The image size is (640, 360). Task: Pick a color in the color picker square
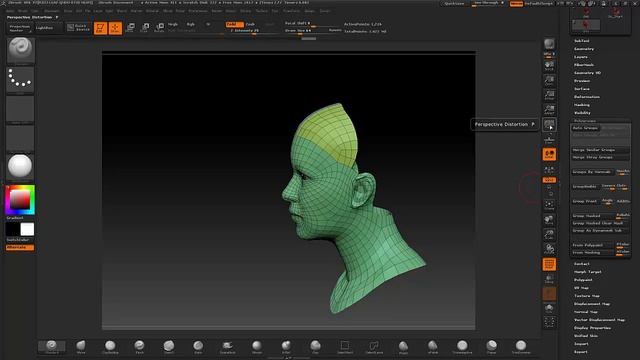20,200
